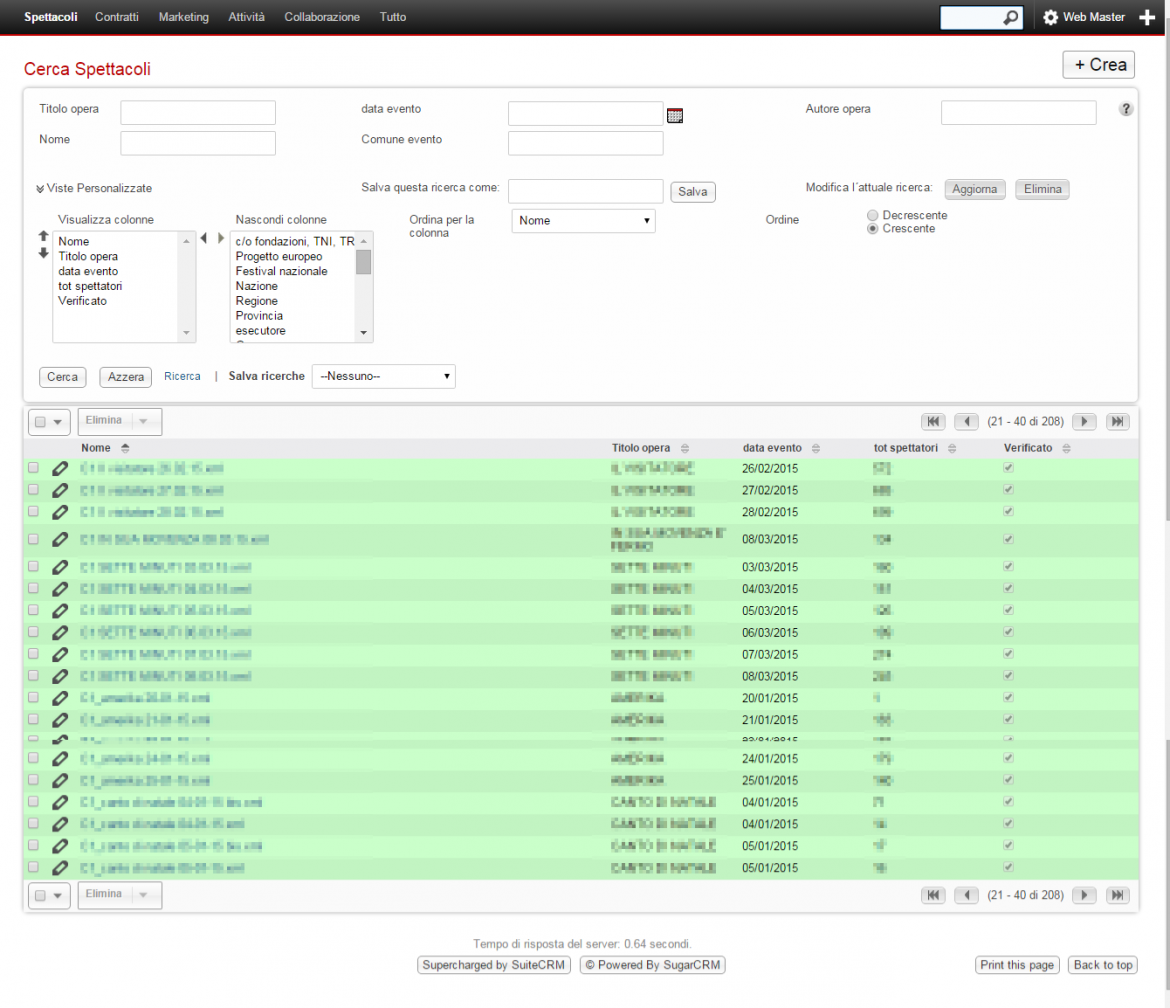Go to first page in top pagination
Viewport: 1170px width, 1008px height.
tap(933, 422)
